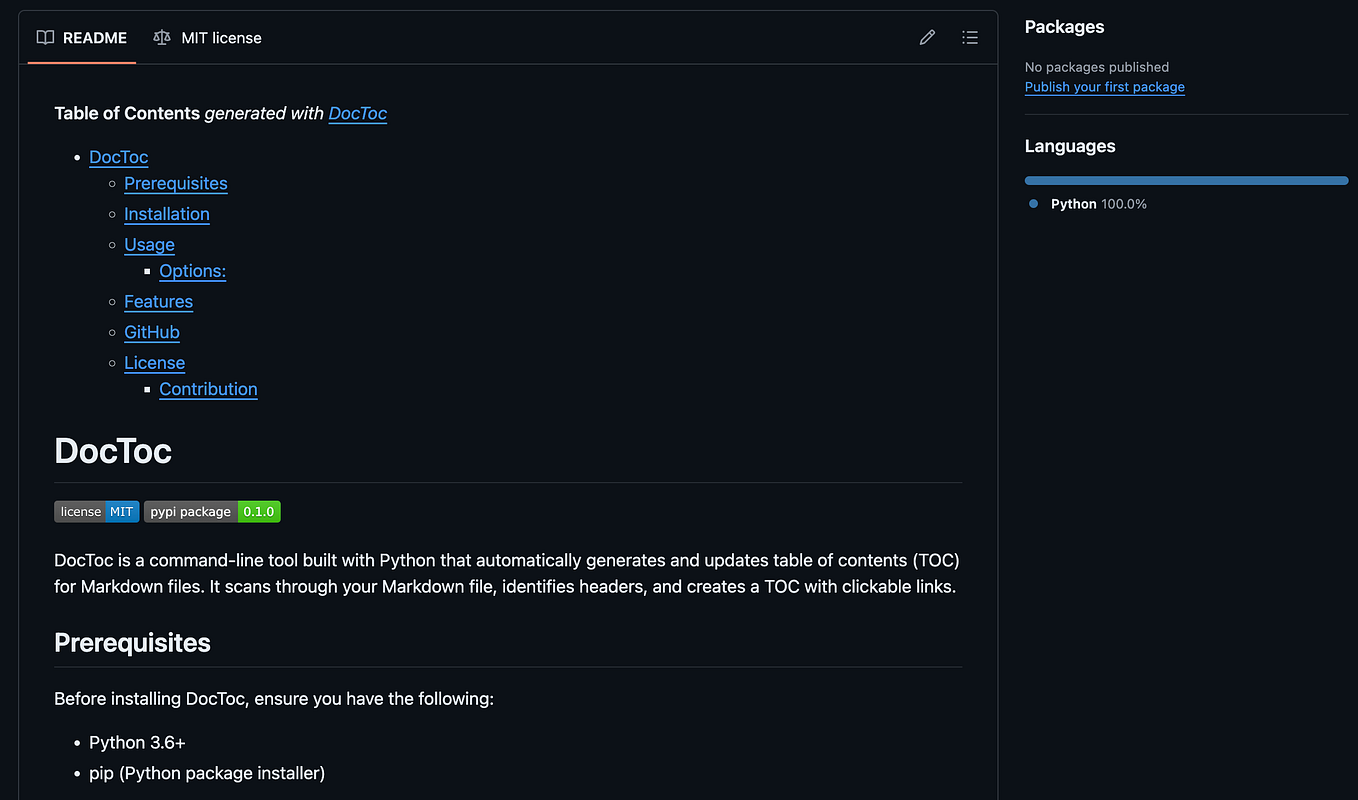Click the DocToc heading anchor link

(113, 451)
